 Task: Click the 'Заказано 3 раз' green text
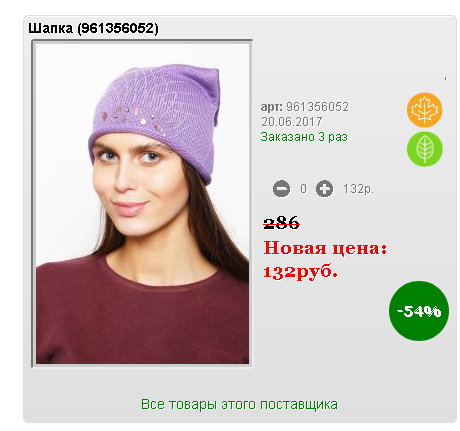[x=304, y=137]
